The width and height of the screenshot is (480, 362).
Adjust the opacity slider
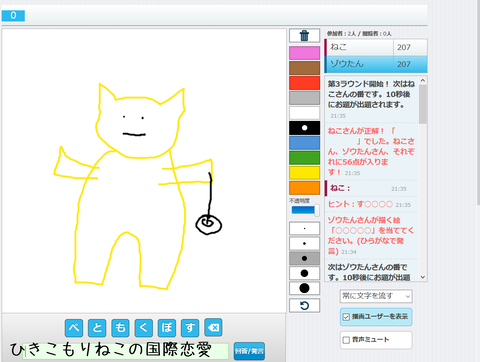tap(305, 210)
